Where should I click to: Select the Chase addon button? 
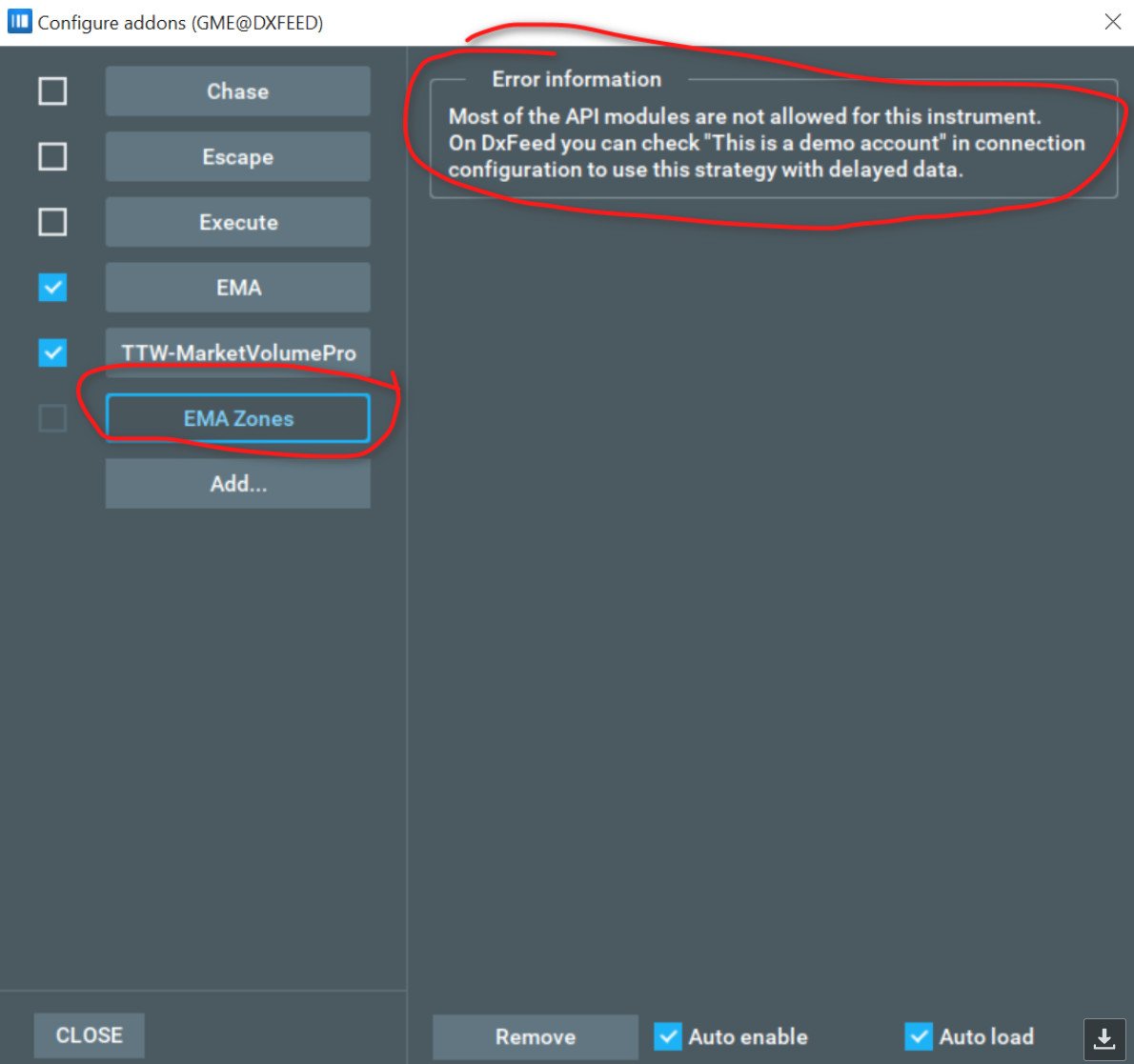(237, 91)
